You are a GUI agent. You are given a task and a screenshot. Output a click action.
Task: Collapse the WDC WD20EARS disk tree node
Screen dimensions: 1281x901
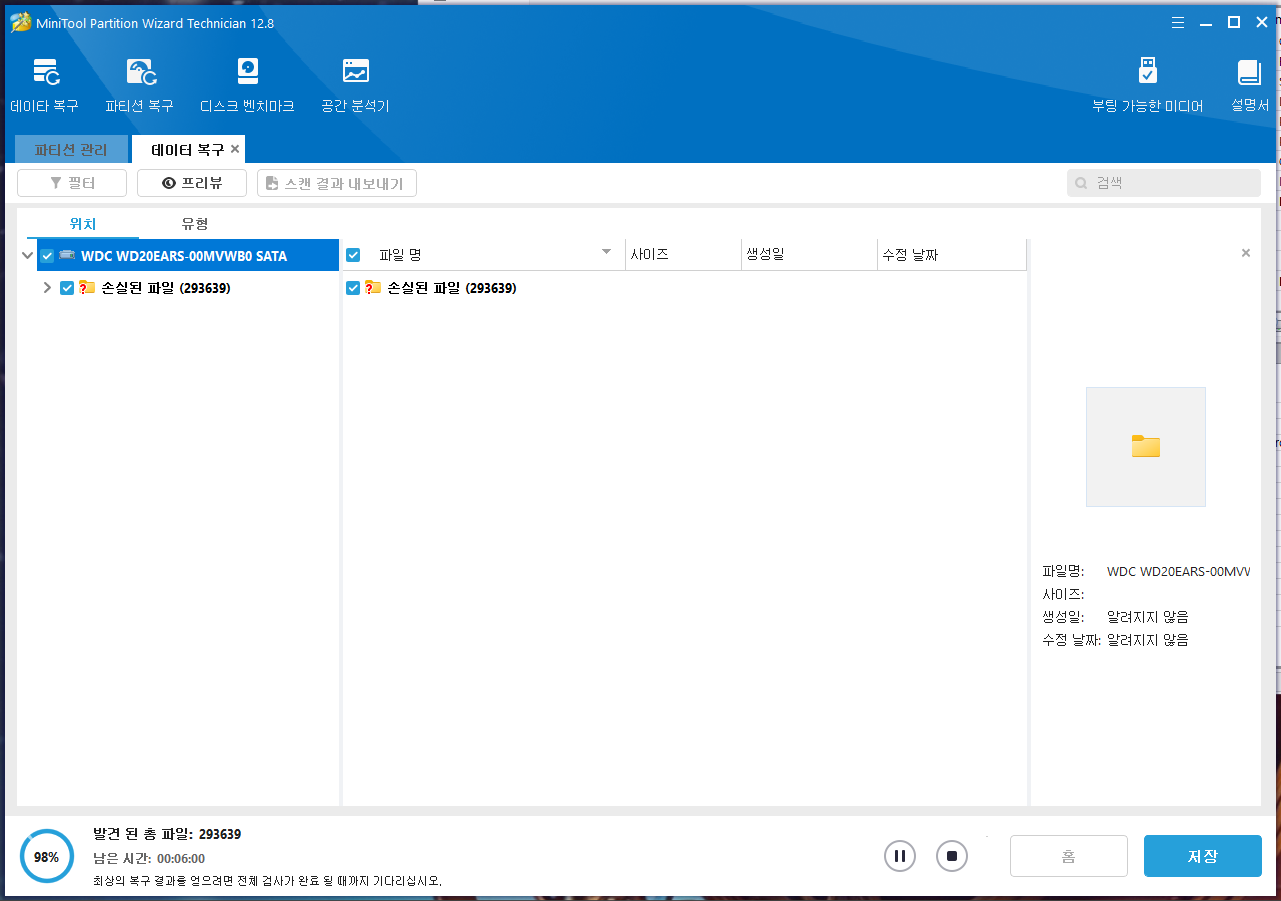click(x=27, y=256)
